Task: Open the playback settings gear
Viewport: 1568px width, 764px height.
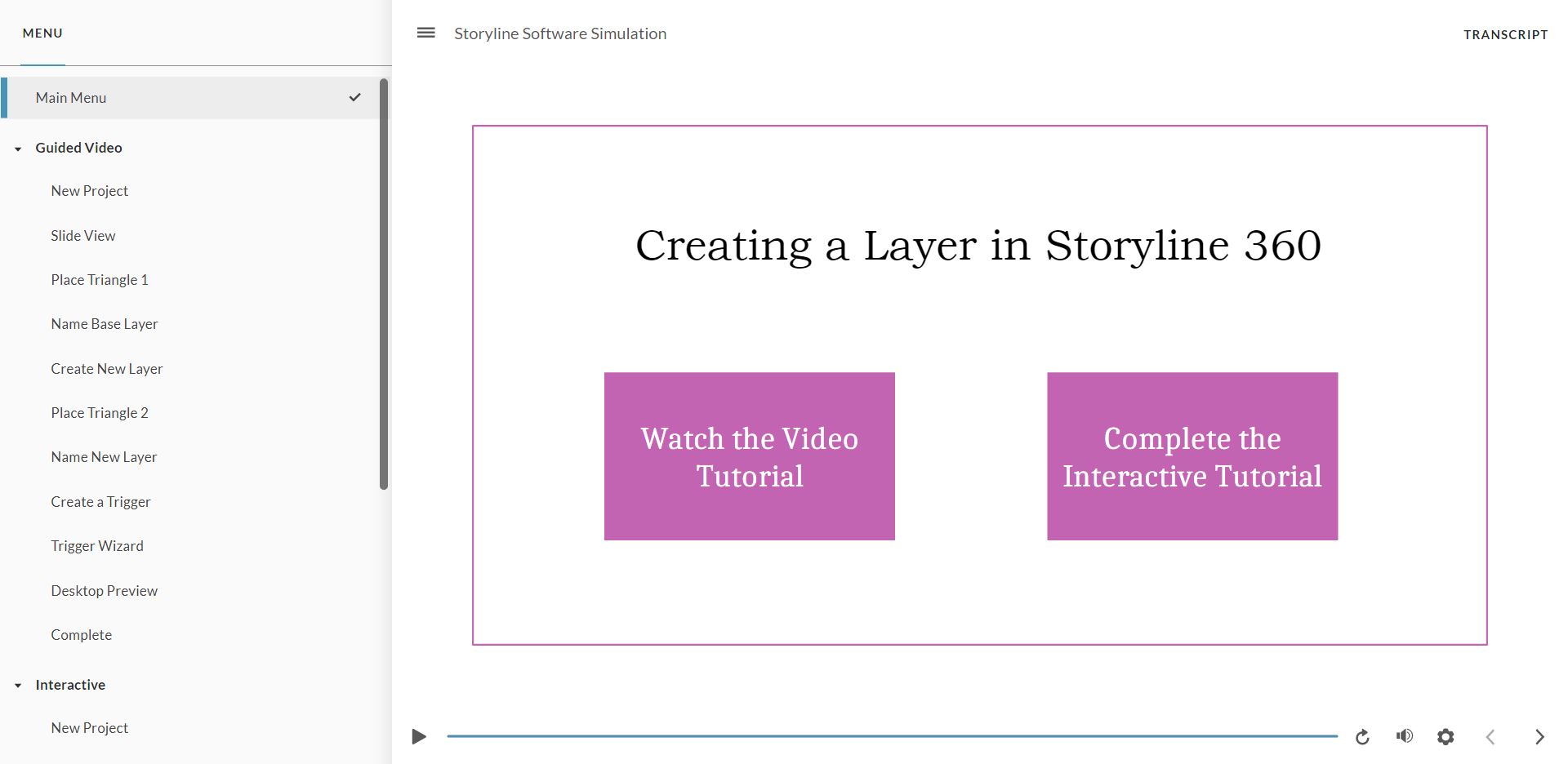Action: pos(1445,736)
